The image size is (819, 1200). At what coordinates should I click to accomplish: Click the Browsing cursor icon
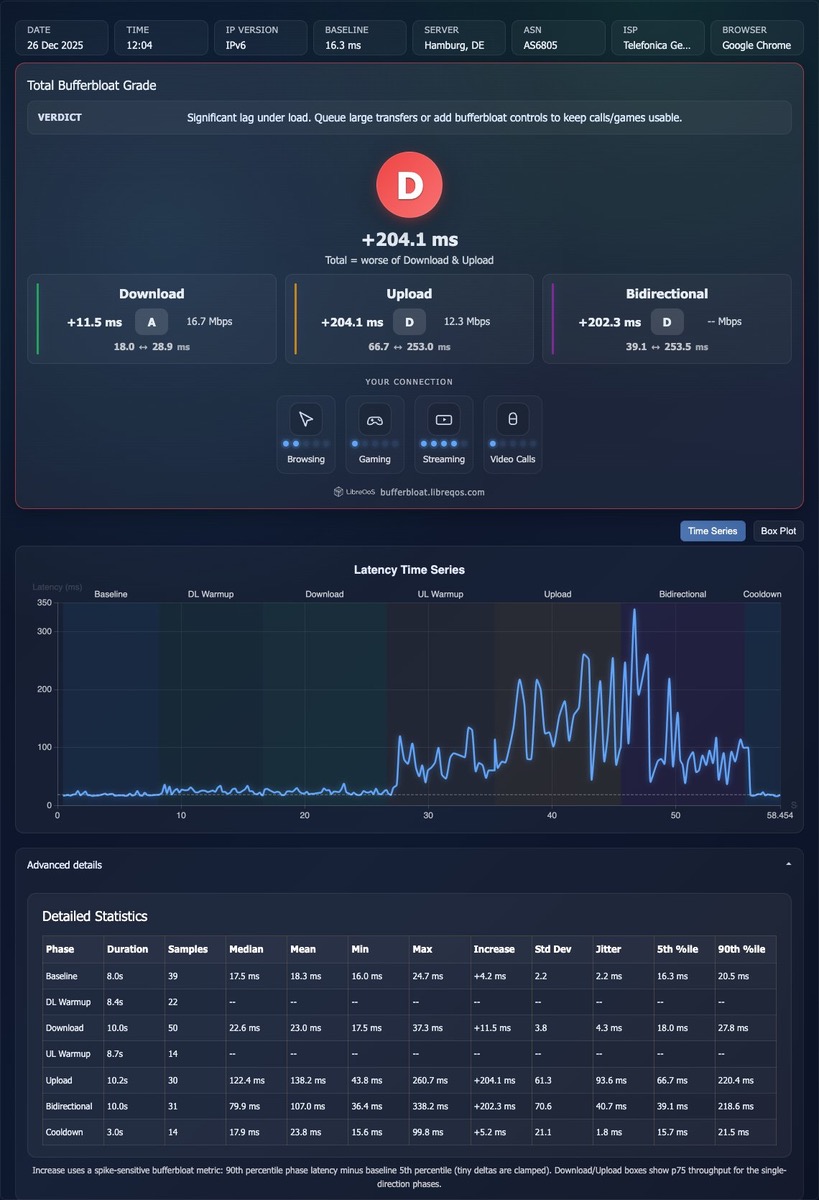tap(306, 419)
